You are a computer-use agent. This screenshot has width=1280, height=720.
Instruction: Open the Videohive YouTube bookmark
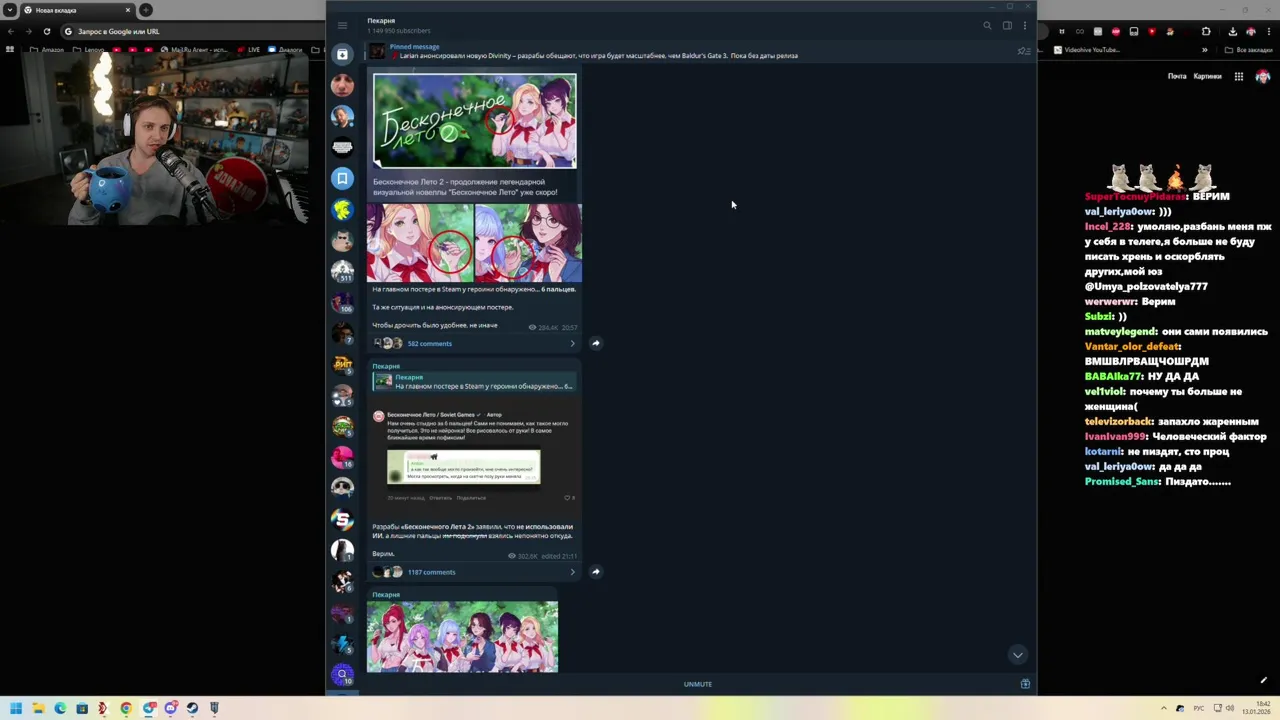[x=1087, y=50]
